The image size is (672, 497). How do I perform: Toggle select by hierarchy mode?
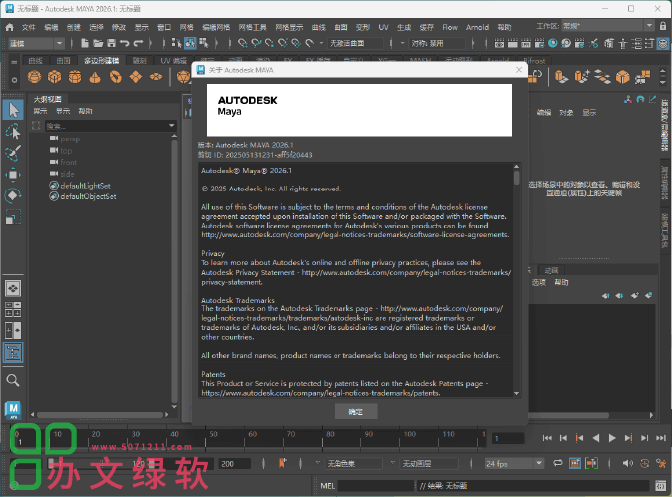click(176, 43)
